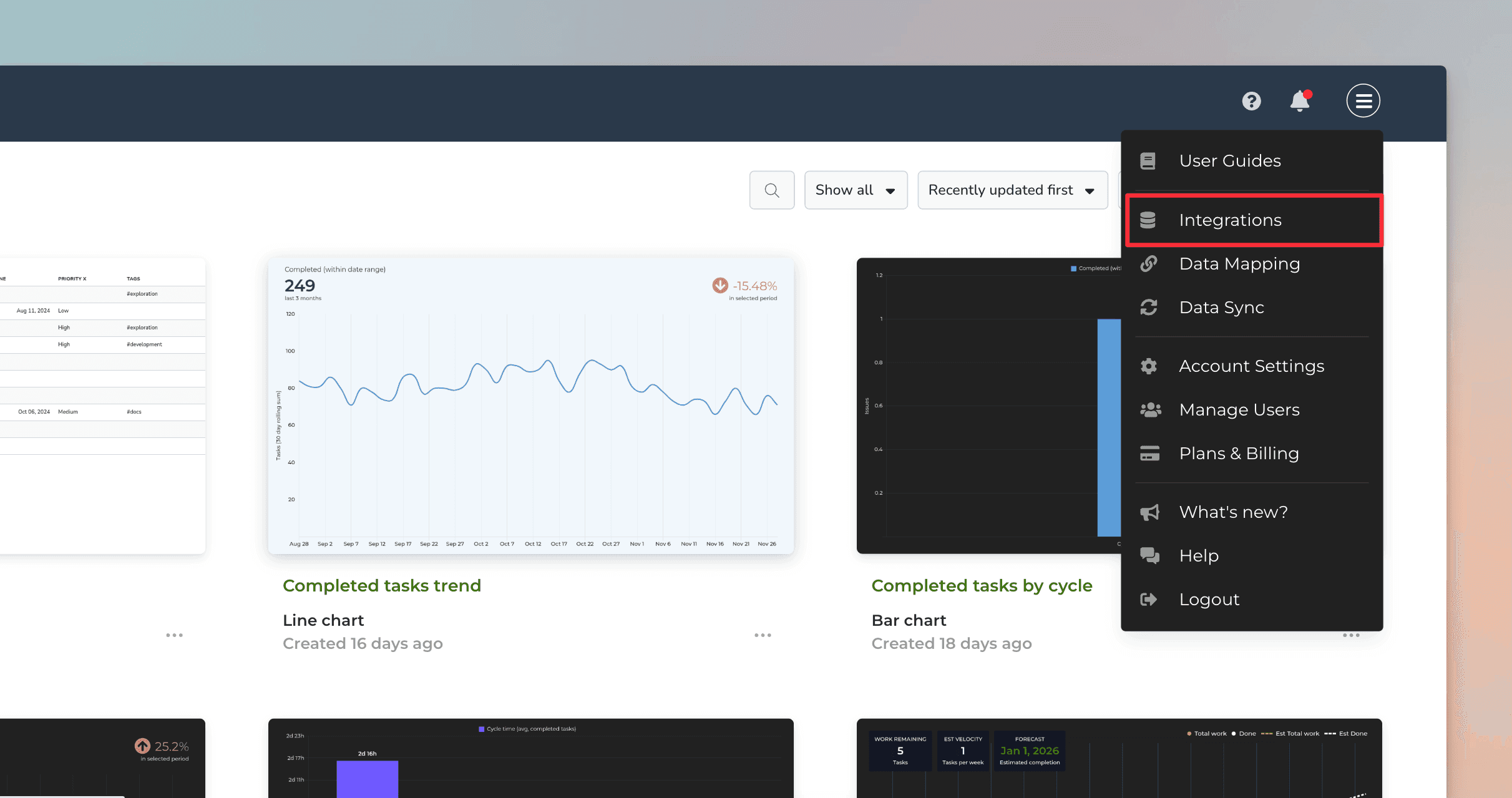Open the notifications bell
The image size is (1512, 798).
(x=1300, y=101)
